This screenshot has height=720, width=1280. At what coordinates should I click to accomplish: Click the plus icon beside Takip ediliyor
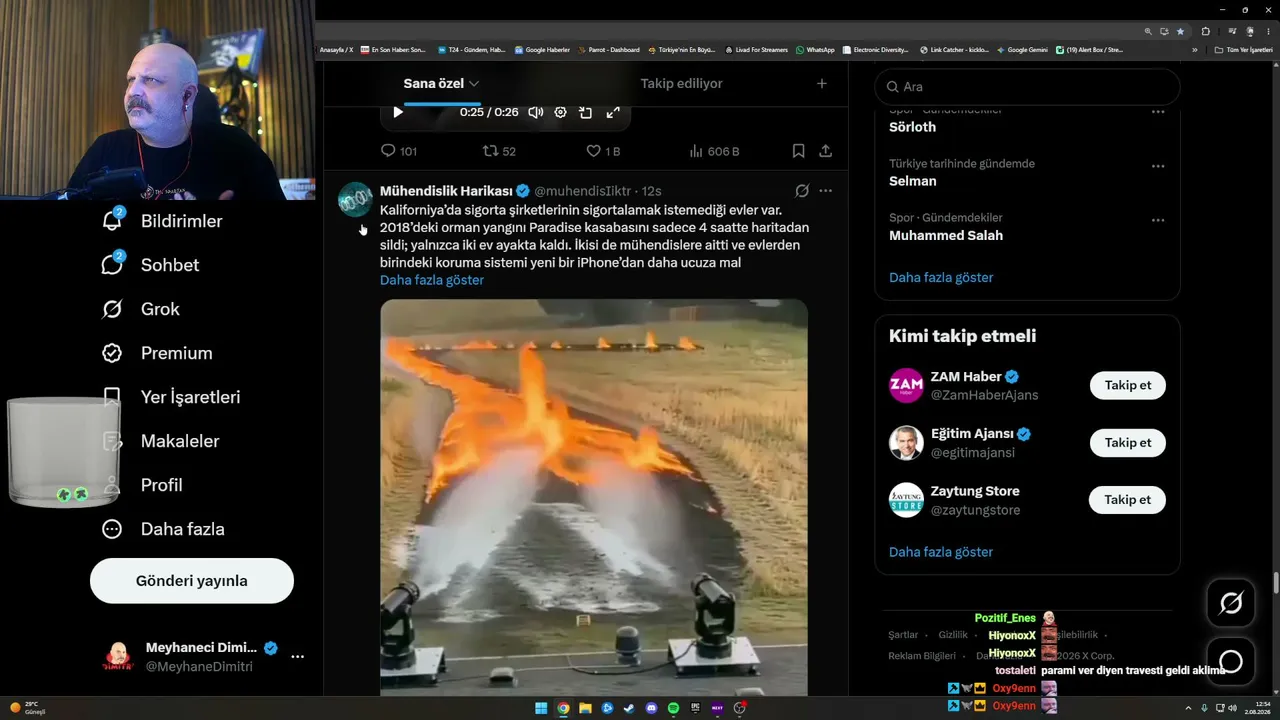click(822, 84)
